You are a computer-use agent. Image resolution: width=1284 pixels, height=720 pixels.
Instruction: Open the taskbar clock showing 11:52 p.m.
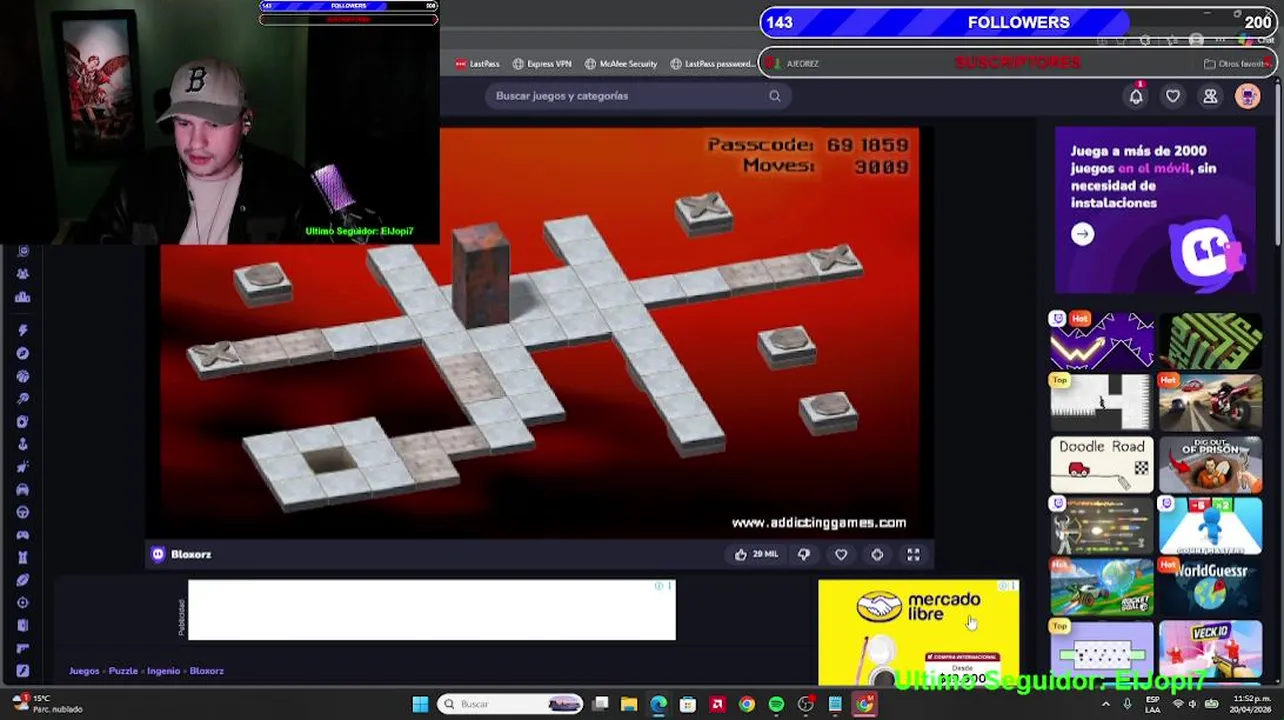click(x=1252, y=704)
